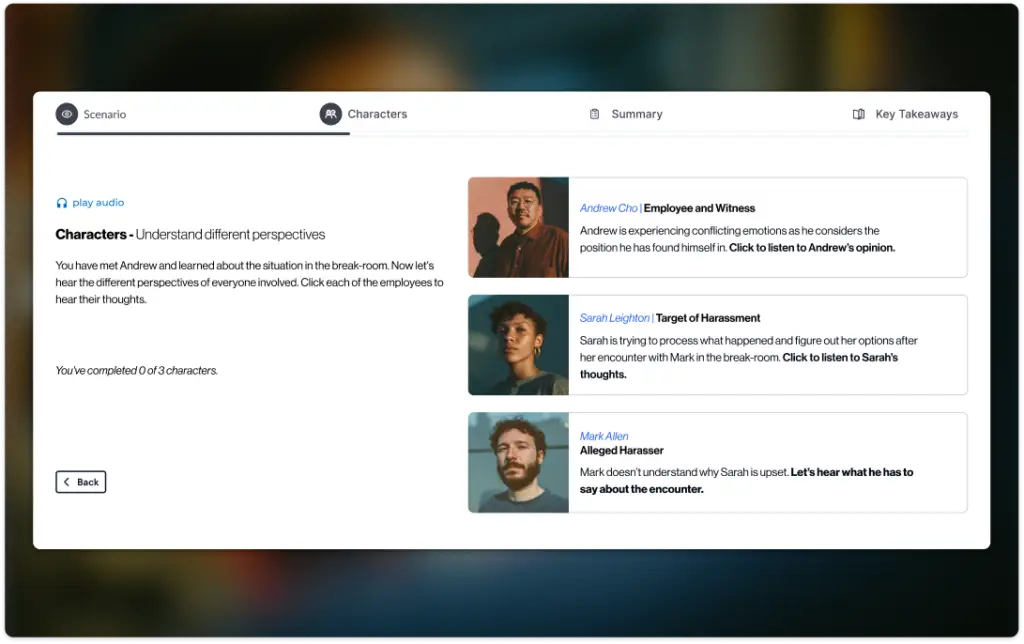The image size is (1024, 644).
Task: Click the Back button text
Action: [x=88, y=482]
